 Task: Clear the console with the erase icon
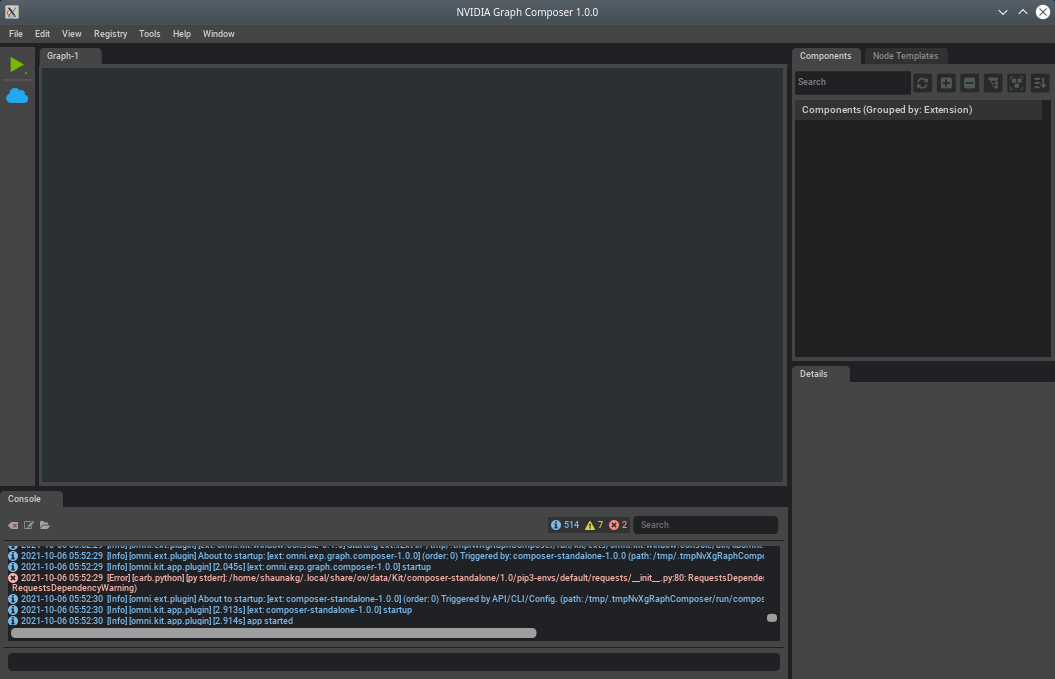click(14, 525)
